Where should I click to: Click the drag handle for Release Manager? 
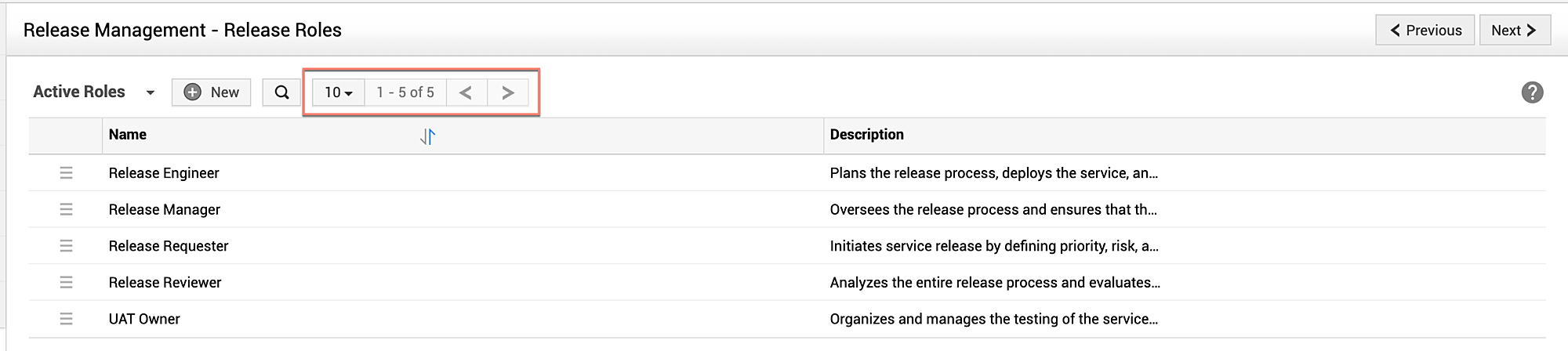pos(66,209)
